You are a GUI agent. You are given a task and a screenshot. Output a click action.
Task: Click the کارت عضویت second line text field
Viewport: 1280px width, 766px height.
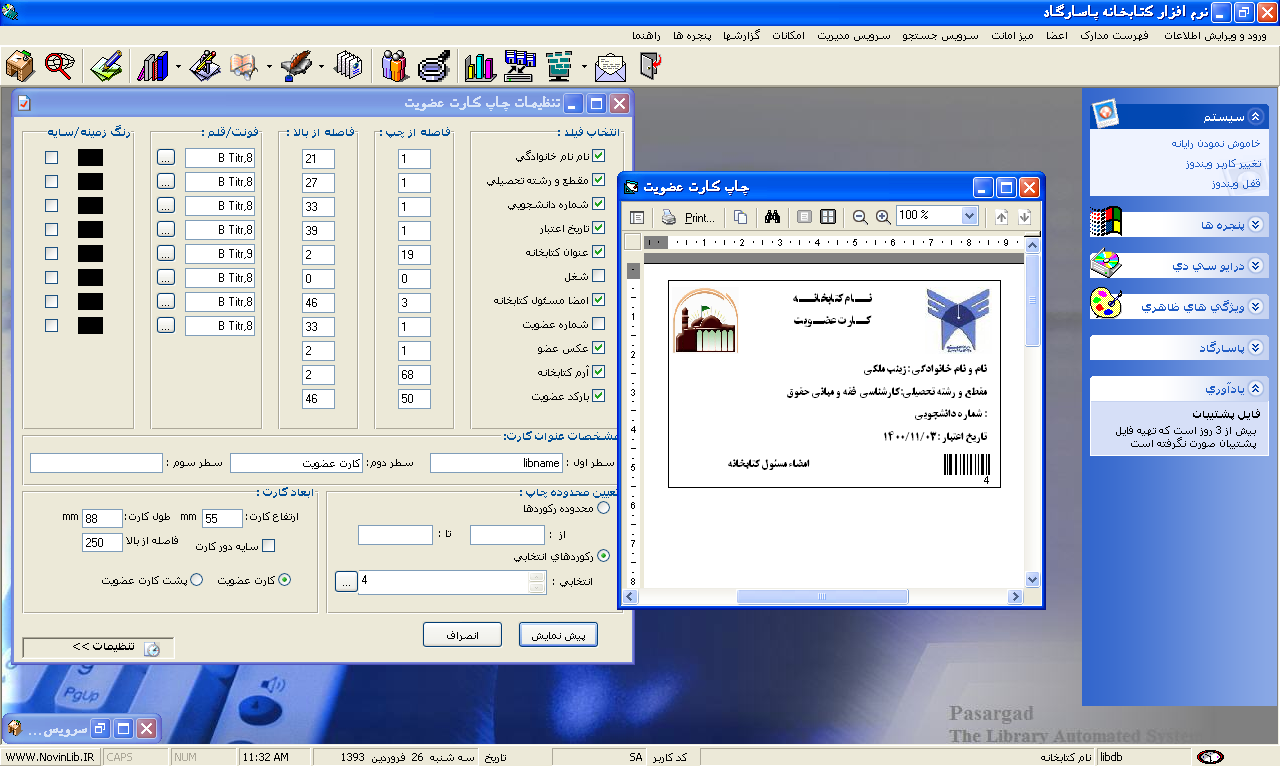[296, 463]
